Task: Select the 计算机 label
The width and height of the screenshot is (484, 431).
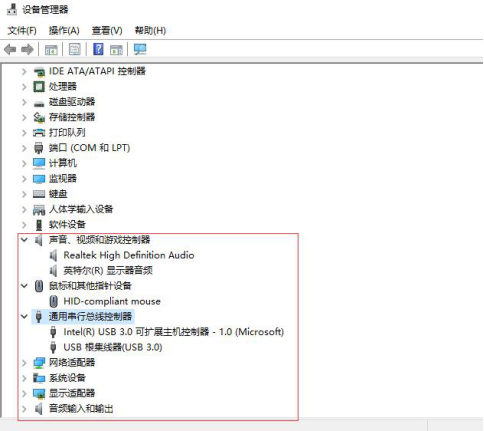Action: click(63, 163)
